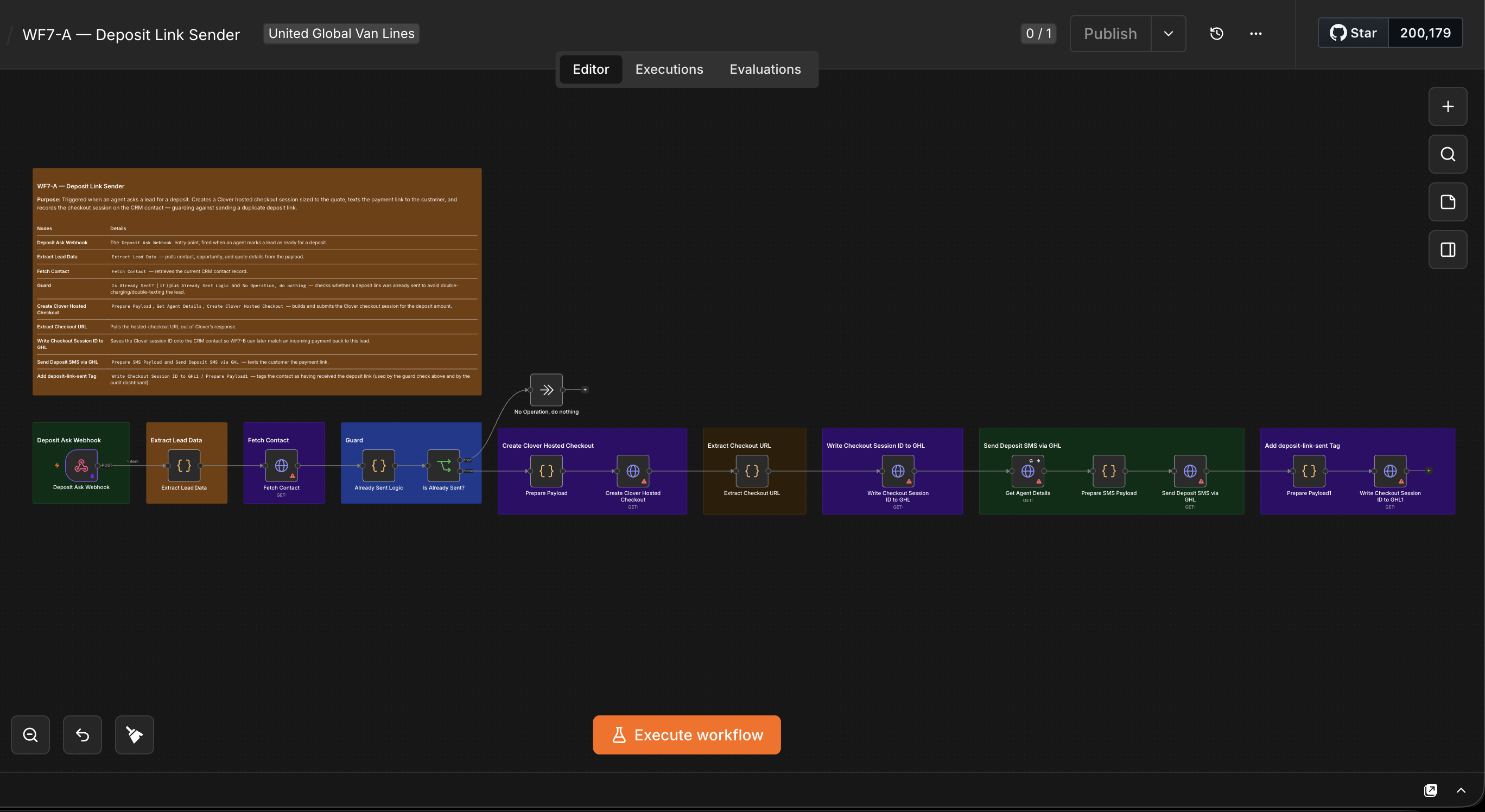Open the Send Deposit SMS via GHL node

click(x=1190, y=471)
